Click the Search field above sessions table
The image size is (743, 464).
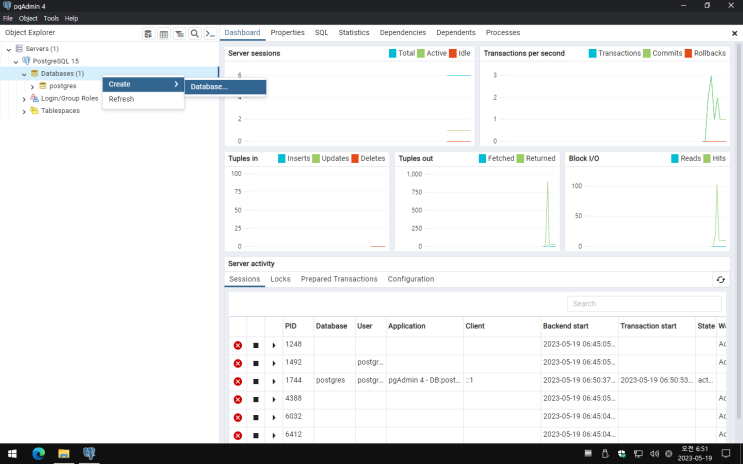click(644, 303)
